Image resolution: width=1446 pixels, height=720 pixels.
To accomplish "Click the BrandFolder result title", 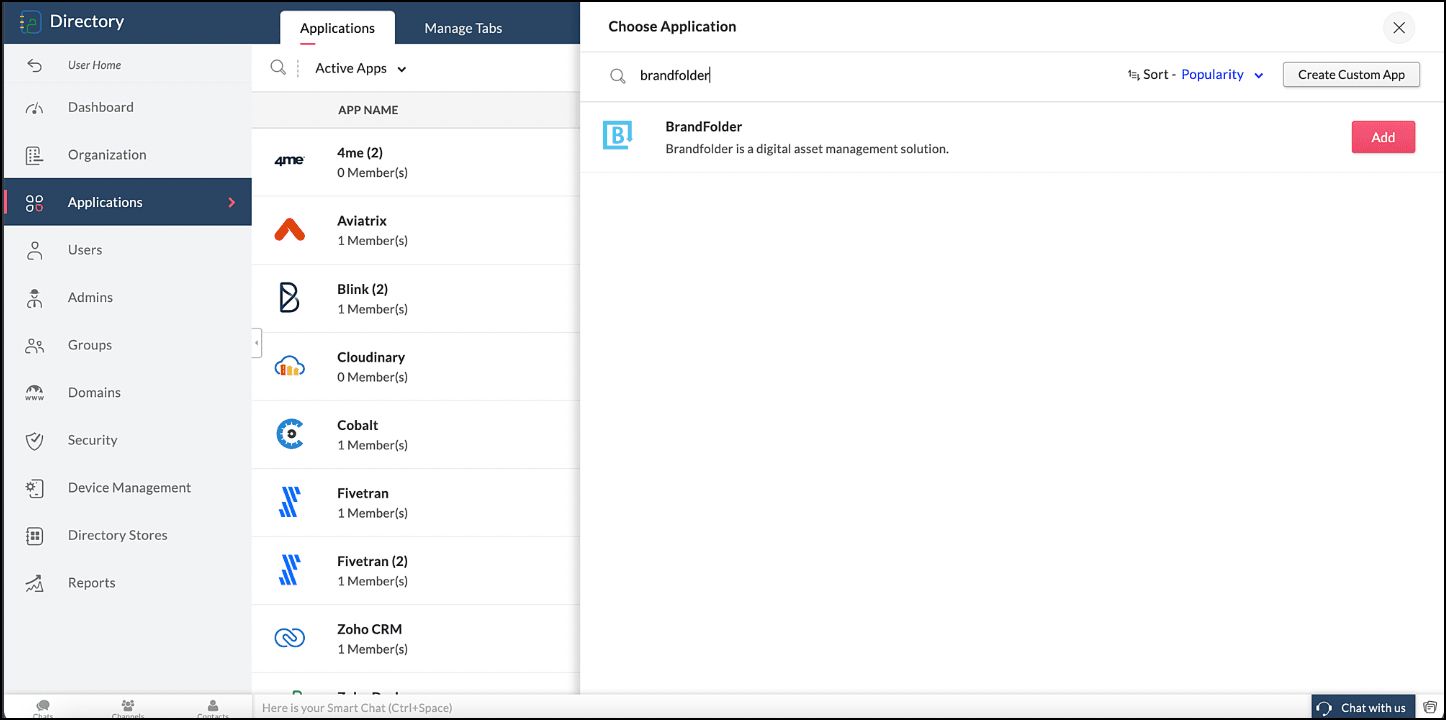I will tap(704, 127).
